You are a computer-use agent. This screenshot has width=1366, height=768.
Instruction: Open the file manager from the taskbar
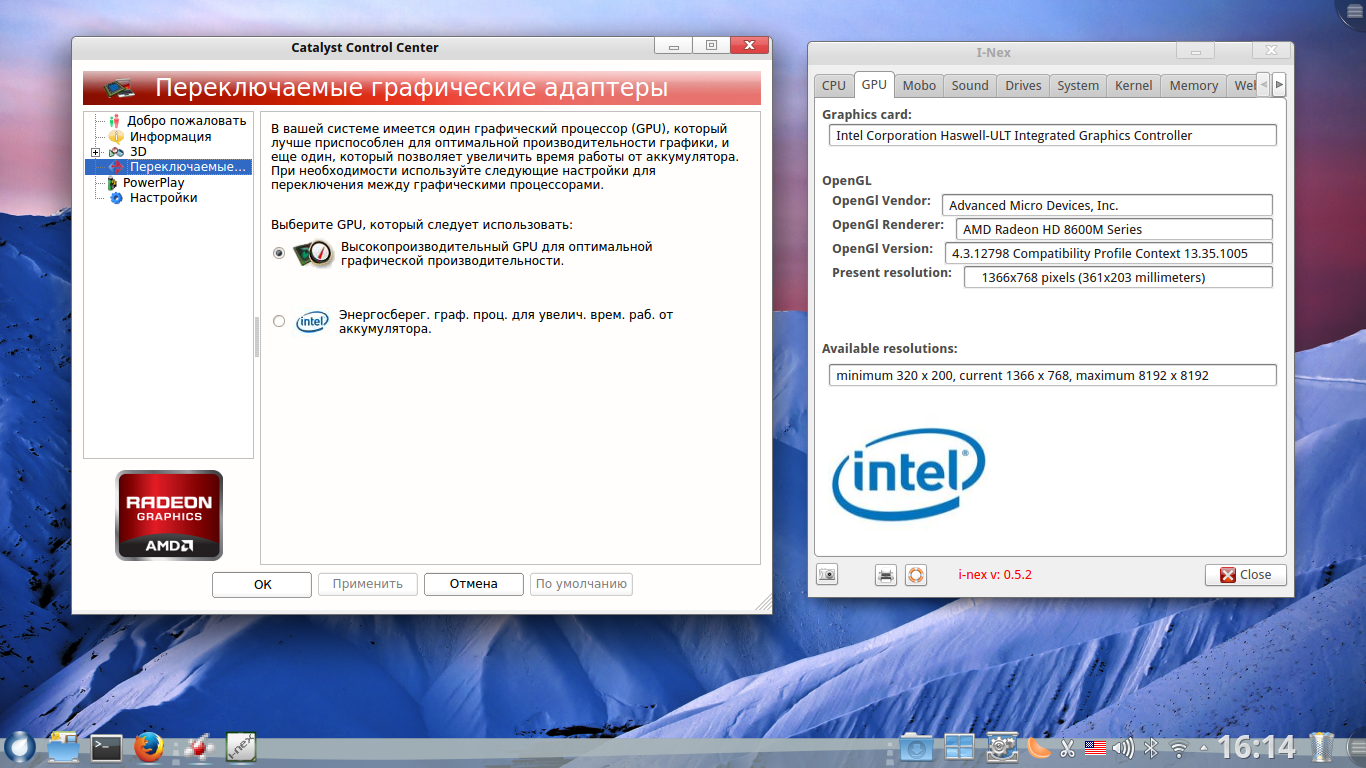[x=63, y=747]
